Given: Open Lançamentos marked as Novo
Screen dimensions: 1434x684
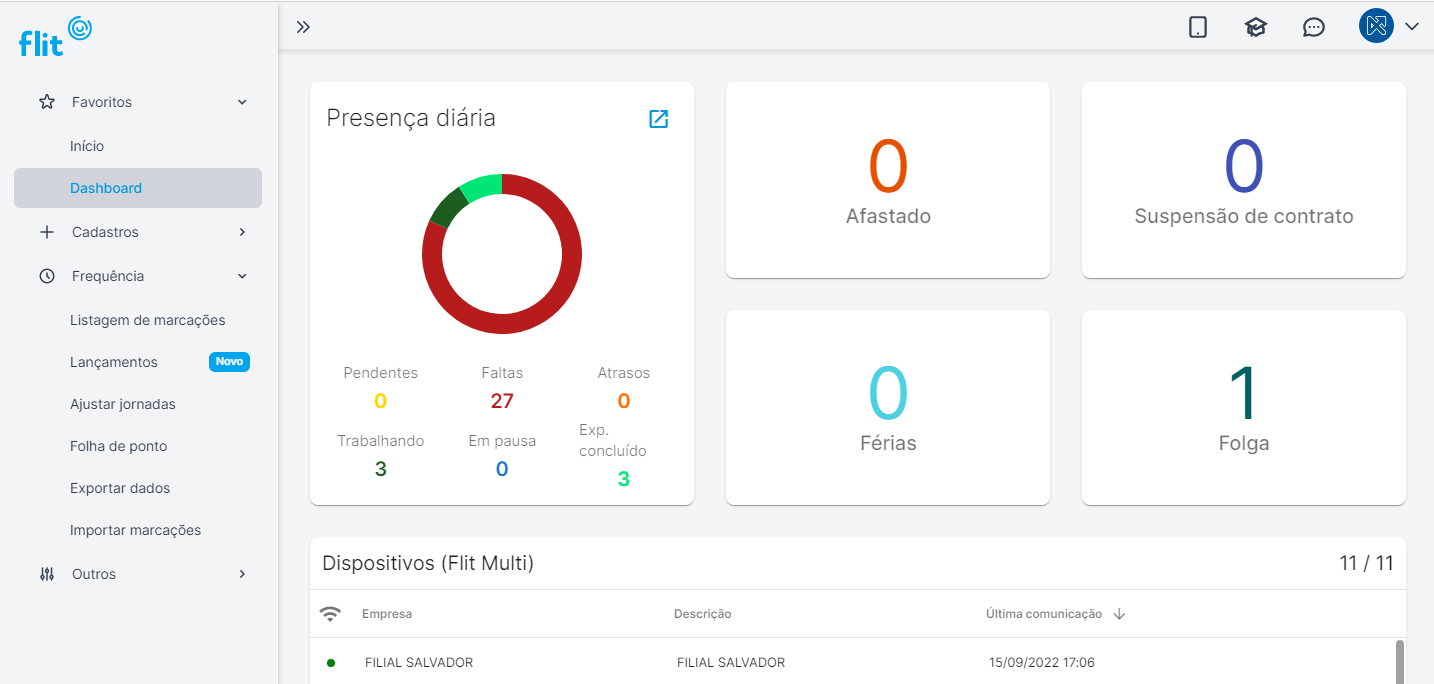Looking at the screenshot, I should click(x=113, y=361).
